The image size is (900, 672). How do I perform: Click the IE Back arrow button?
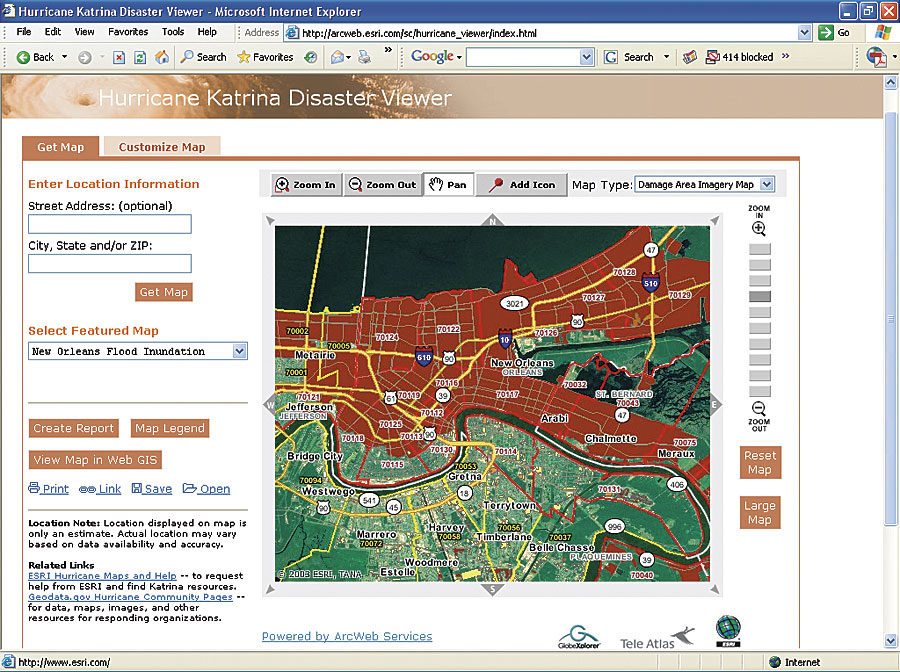pyautogui.click(x=36, y=57)
